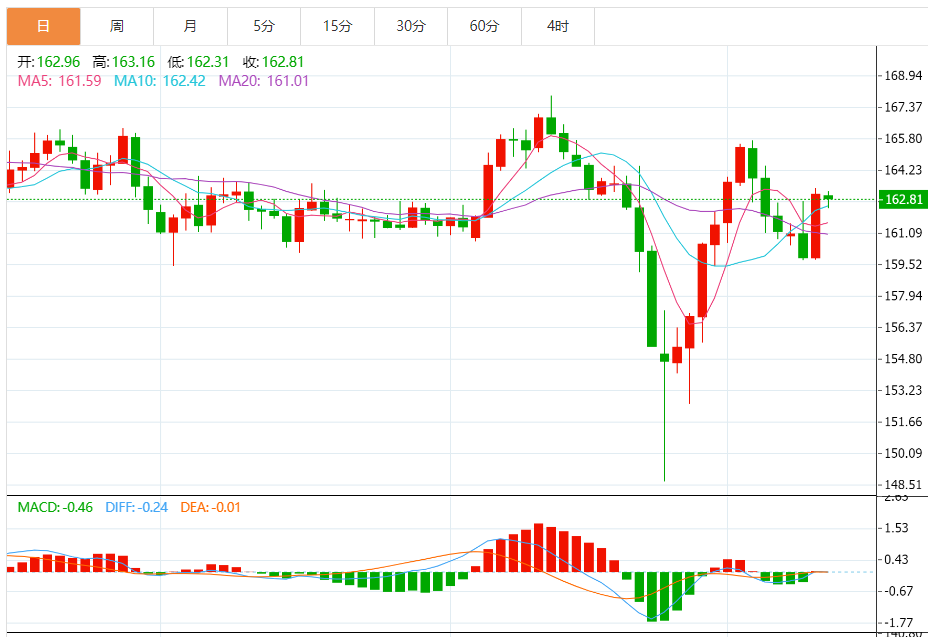Viewport: 928px width, 637px height.
Task: Switch to the 月 monthly tab
Action: (190, 26)
